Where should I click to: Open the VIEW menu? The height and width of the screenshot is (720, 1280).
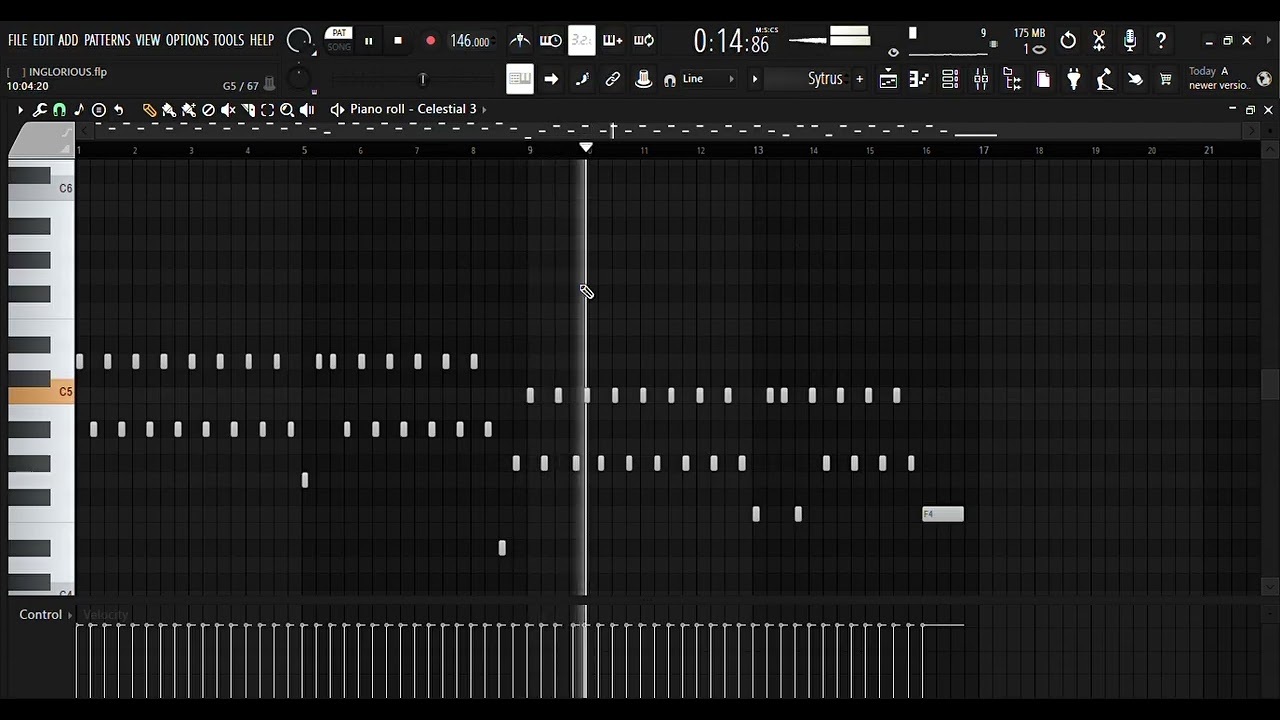[x=148, y=40]
